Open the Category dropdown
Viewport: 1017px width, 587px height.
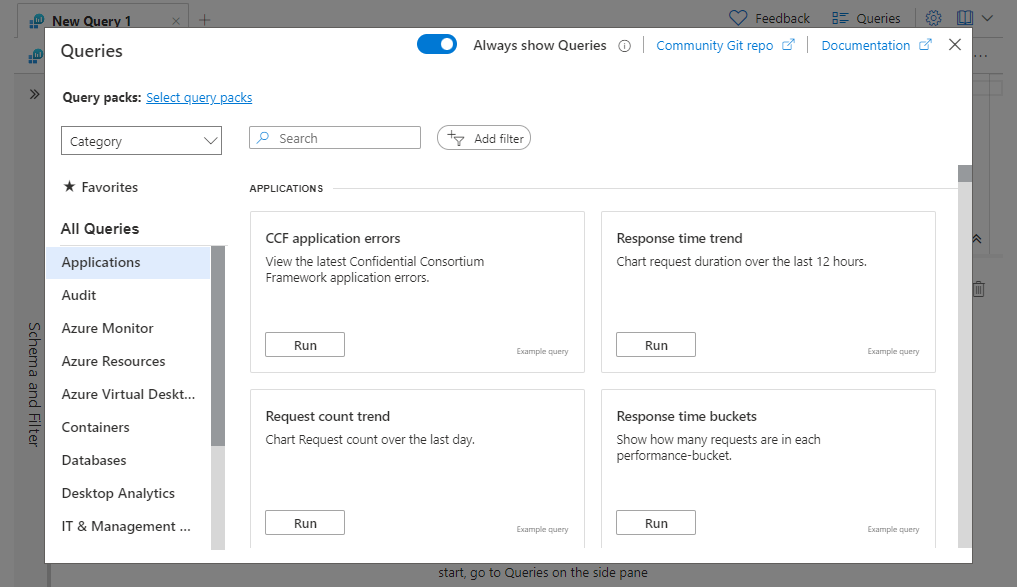[x=141, y=141]
